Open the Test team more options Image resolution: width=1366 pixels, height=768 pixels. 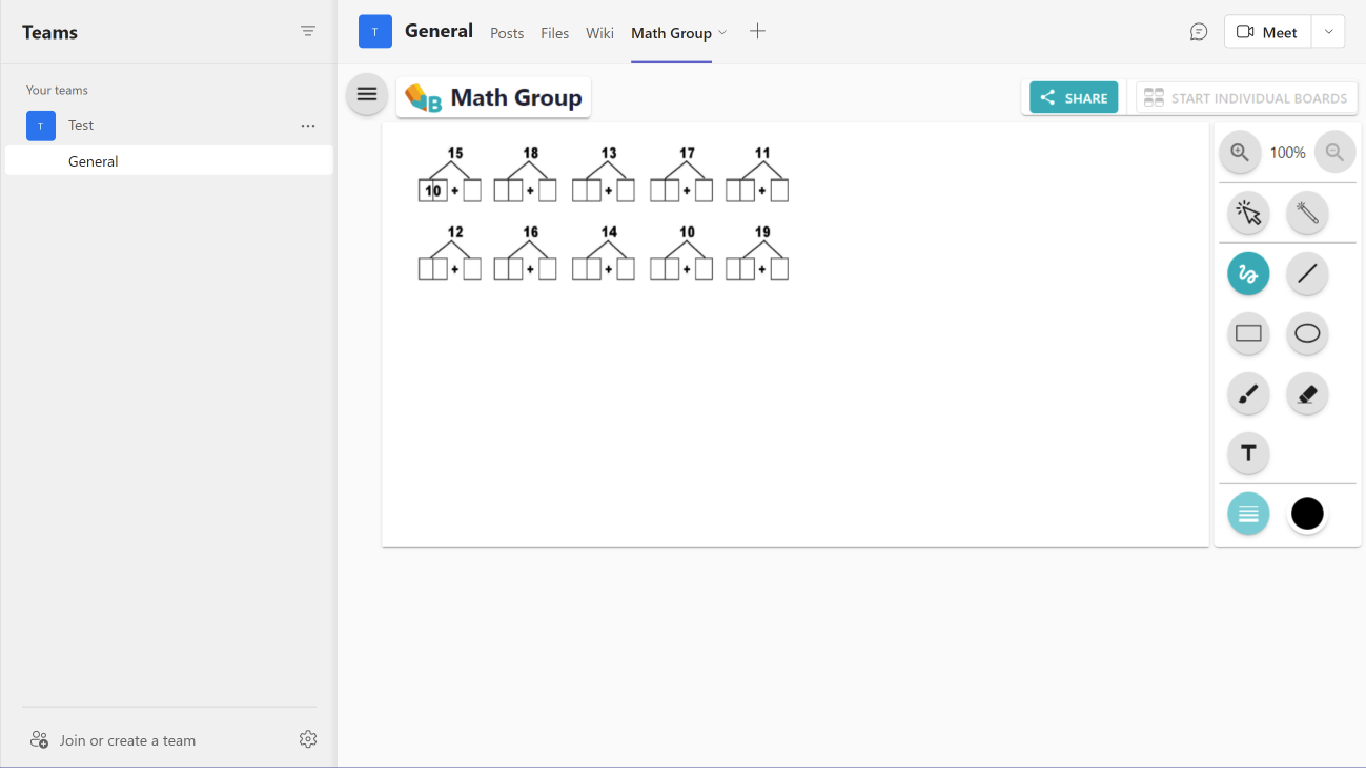[x=308, y=126]
